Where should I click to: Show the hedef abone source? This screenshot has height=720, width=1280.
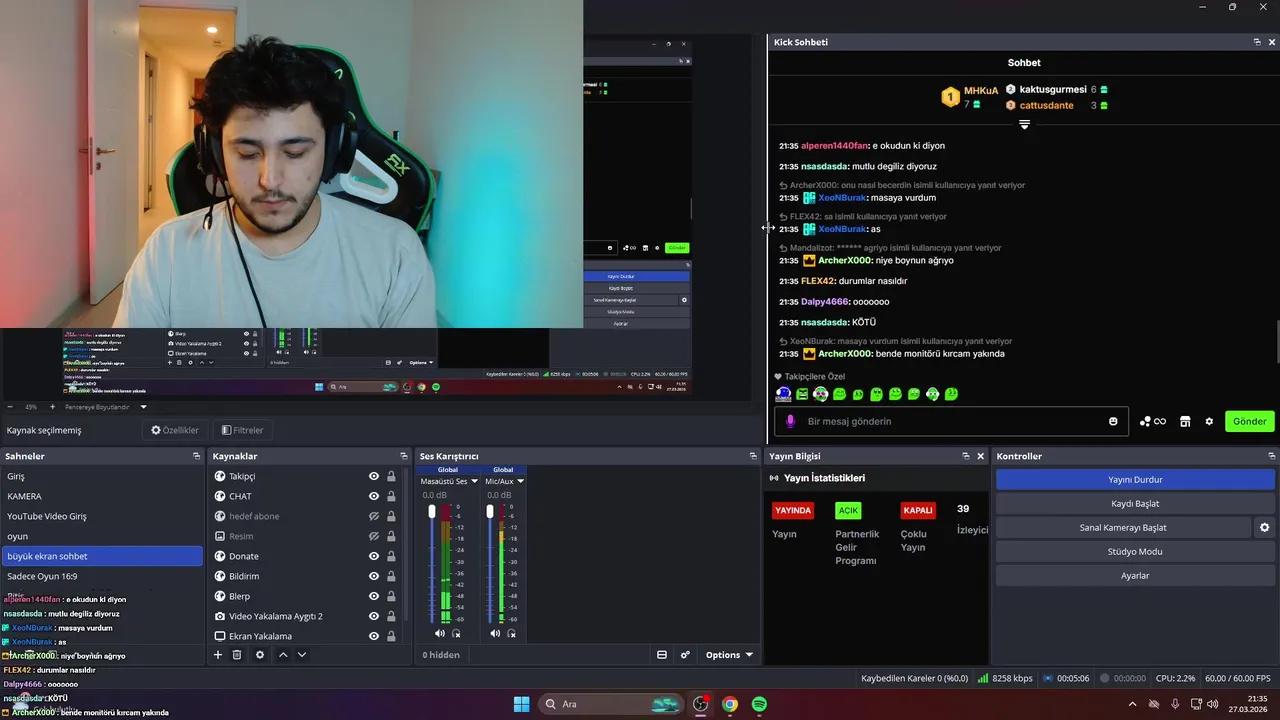click(374, 516)
